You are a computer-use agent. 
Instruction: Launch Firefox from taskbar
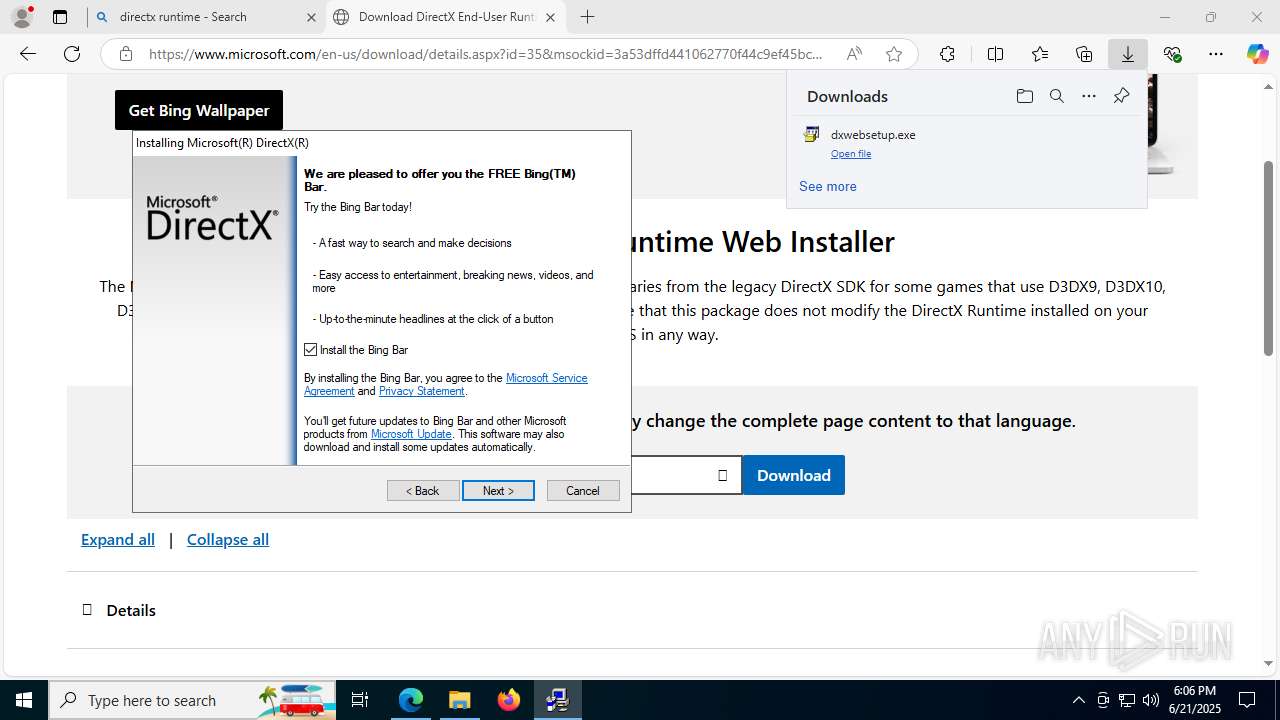click(509, 700)
